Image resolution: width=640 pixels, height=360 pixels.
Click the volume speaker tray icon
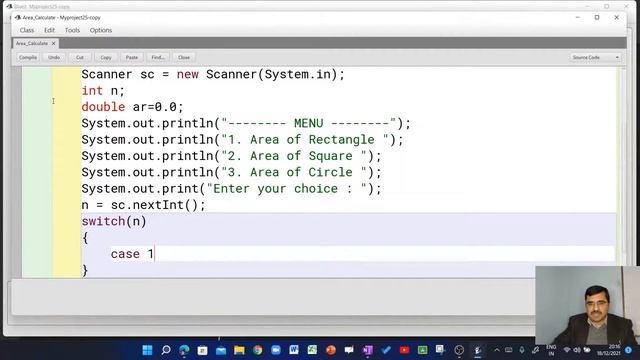[577, 350]
